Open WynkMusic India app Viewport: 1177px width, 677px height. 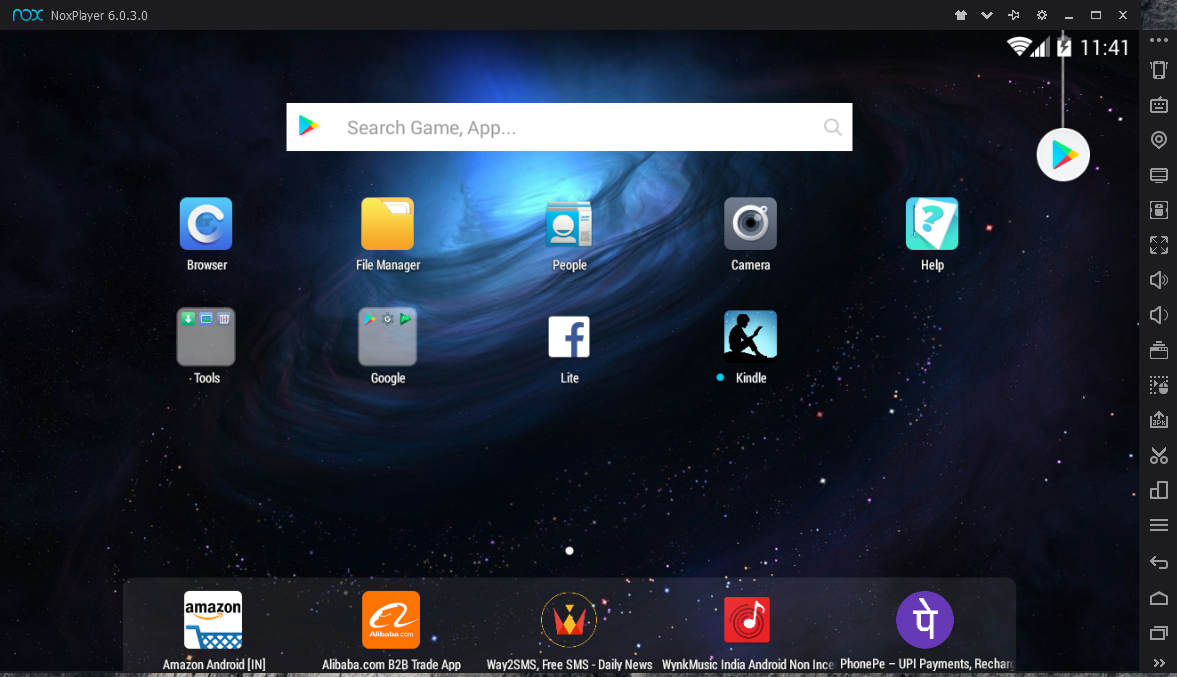(x=747, y=620)
